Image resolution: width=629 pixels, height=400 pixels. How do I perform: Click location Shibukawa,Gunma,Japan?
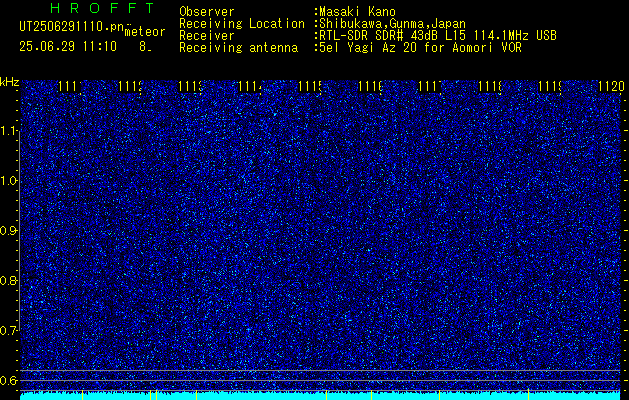[390, 24]
